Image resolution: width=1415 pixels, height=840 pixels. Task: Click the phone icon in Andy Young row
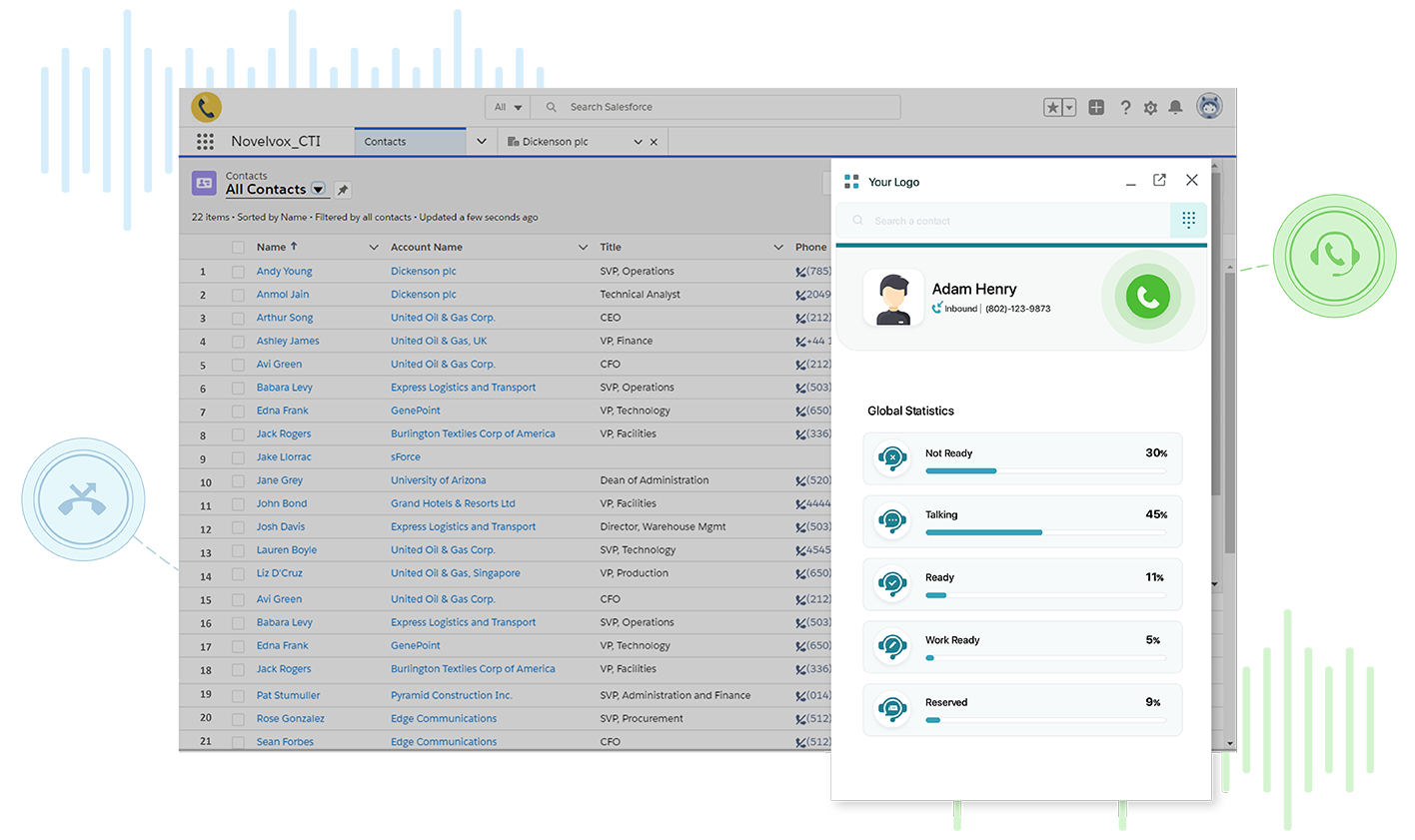(x=800, y=272)
